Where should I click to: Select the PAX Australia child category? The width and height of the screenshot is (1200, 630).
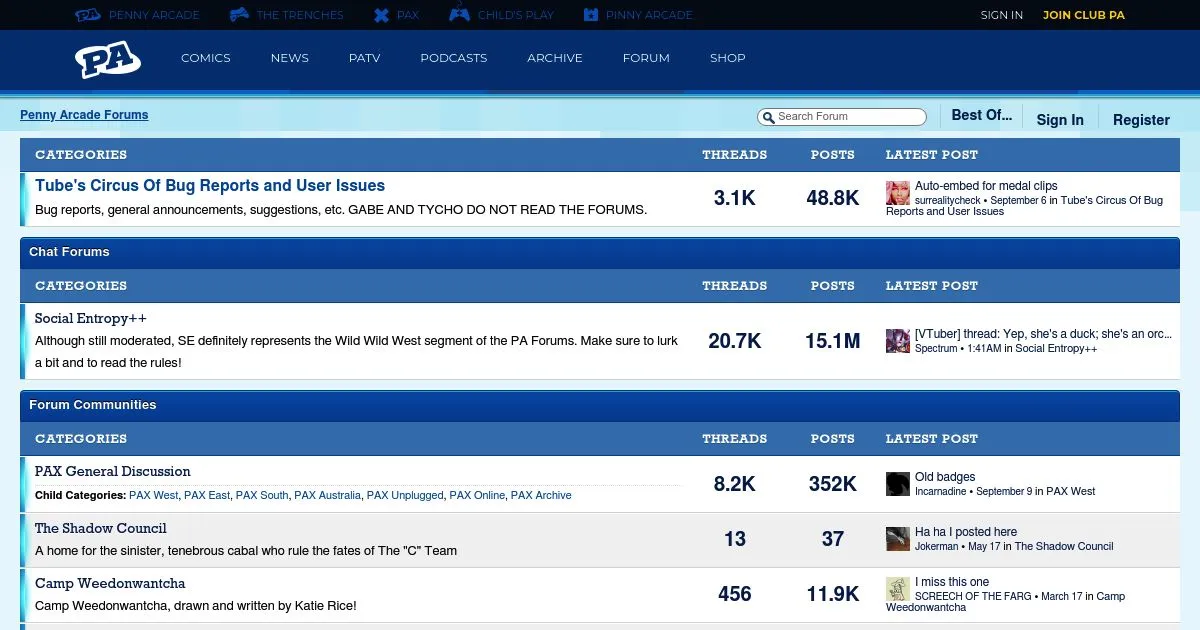tap(327, 495)
